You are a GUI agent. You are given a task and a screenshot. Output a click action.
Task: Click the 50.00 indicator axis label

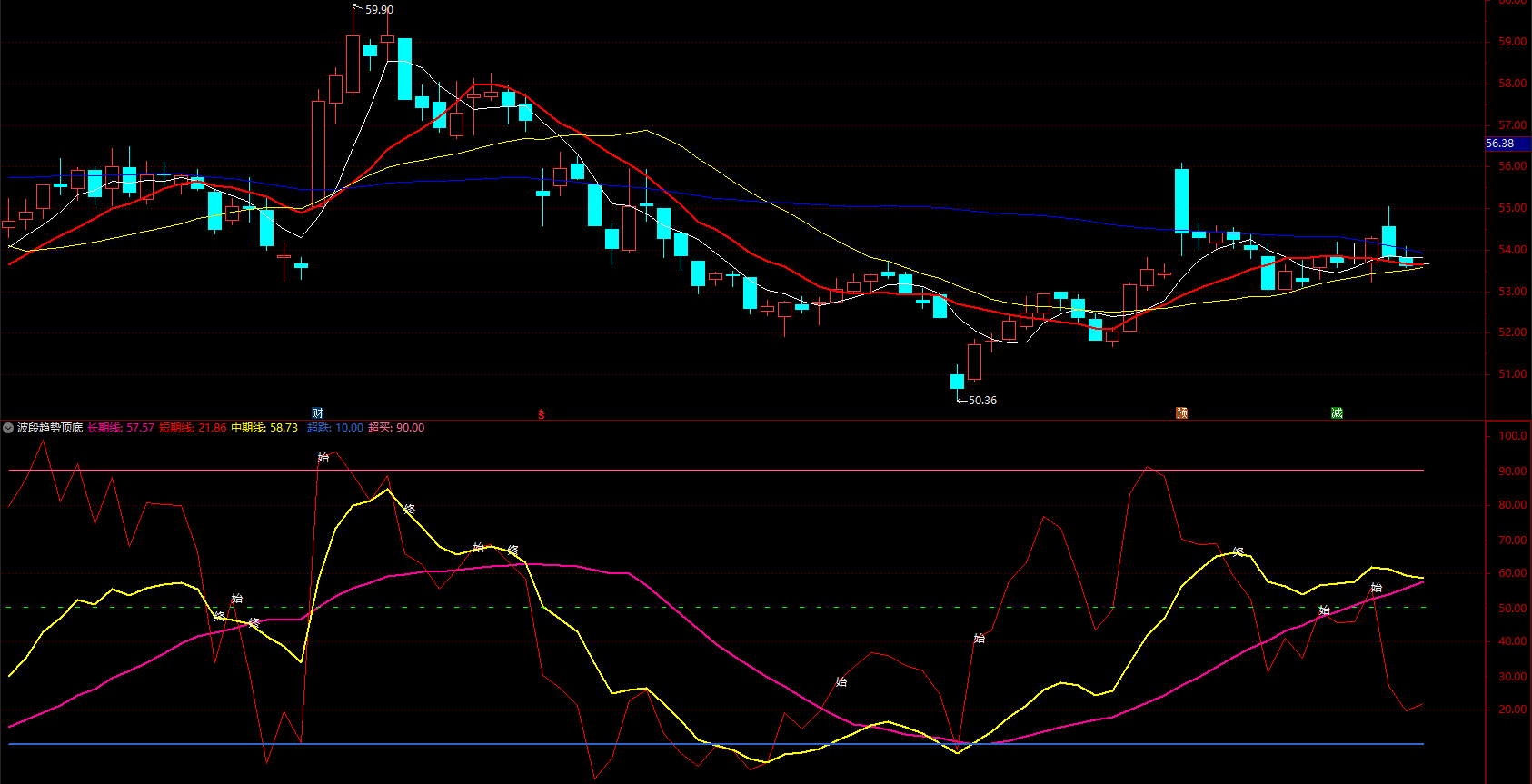pyautogui.click(x=1512, y=609)
